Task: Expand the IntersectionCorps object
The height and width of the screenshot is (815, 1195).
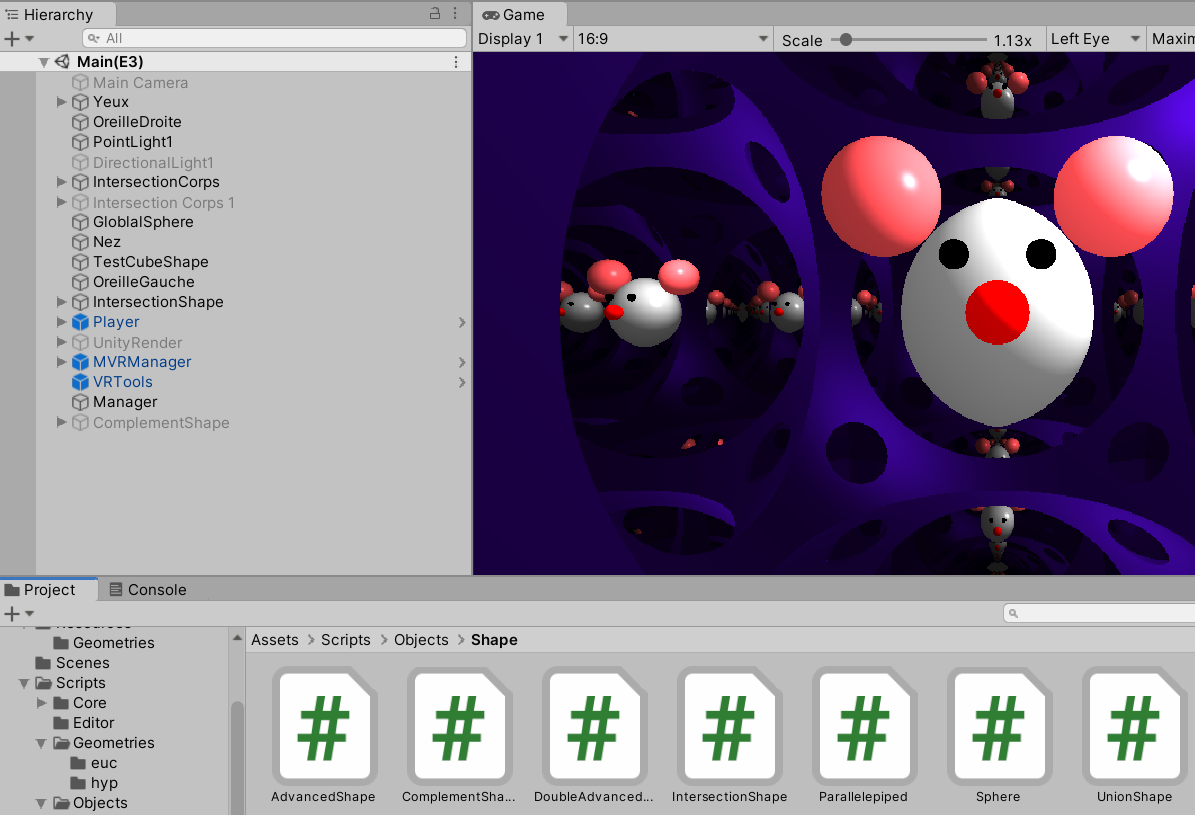Action: [x=61, y=181]
